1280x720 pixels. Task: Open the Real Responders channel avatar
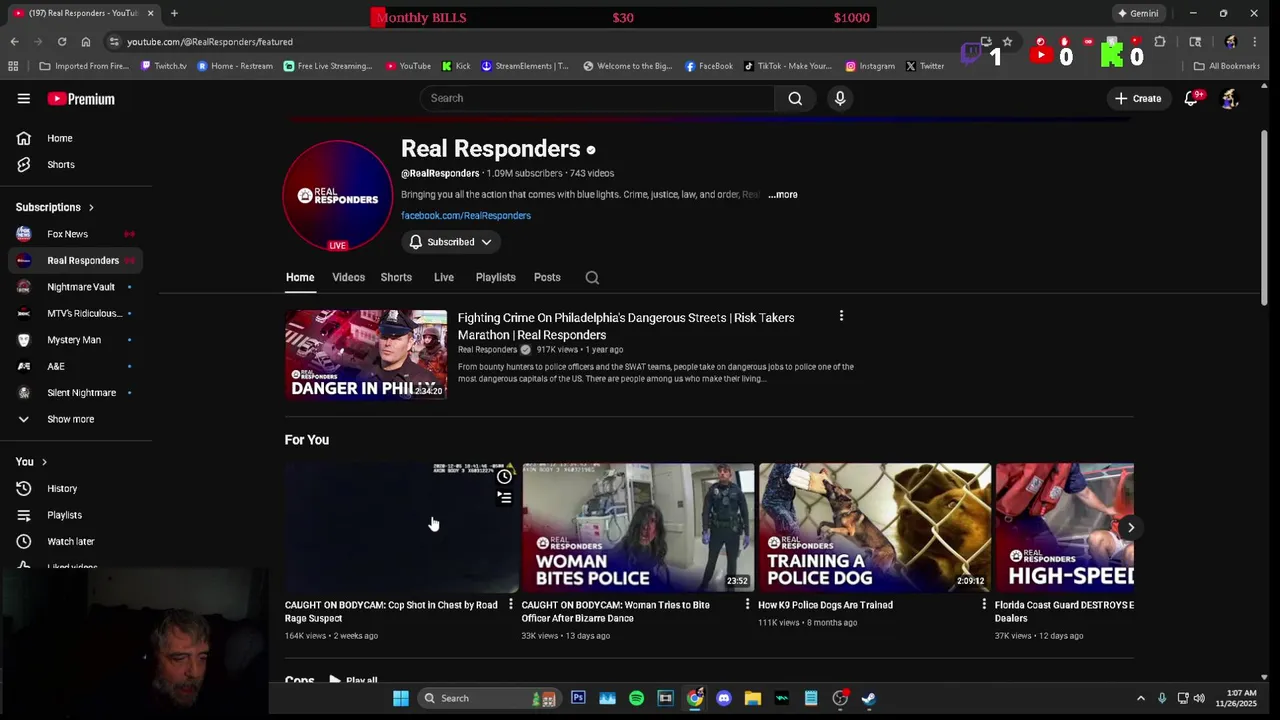click(x=338, y=195)
